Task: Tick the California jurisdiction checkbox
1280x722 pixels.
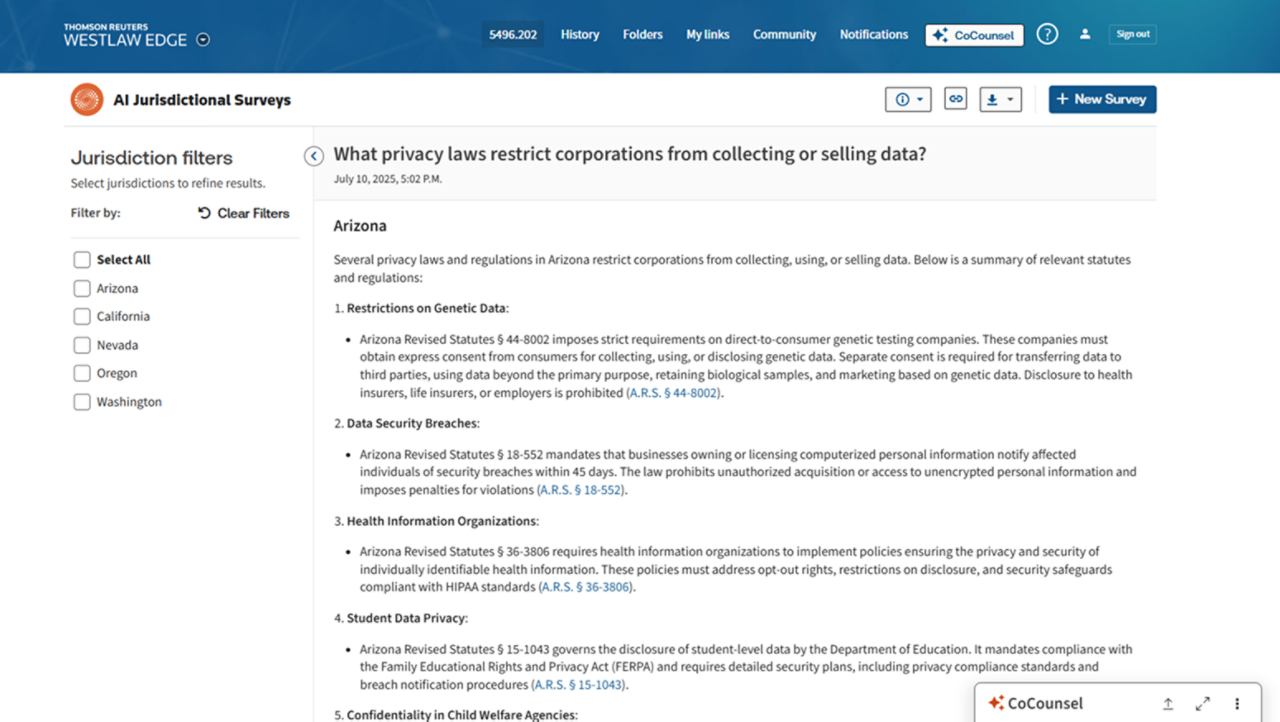Action: (82, 317)
